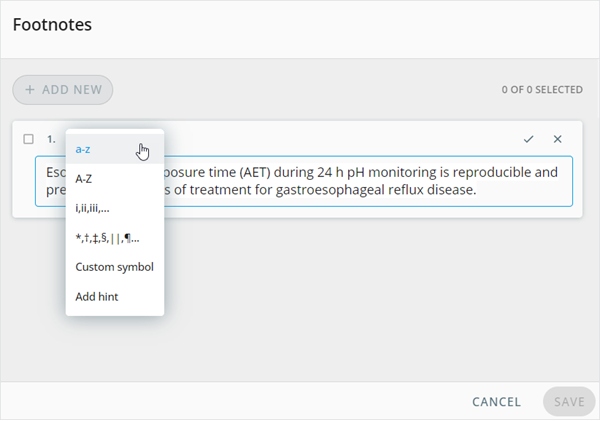600x421 pixels.
Task: Select Add hint in the dropdown
Action: tap(97, 297)
